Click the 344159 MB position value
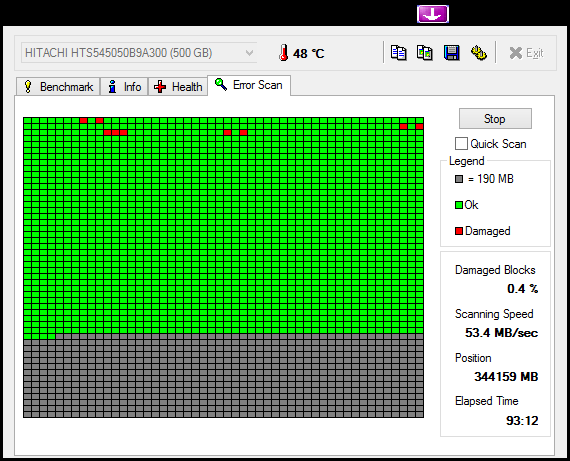 coord(506,377)
